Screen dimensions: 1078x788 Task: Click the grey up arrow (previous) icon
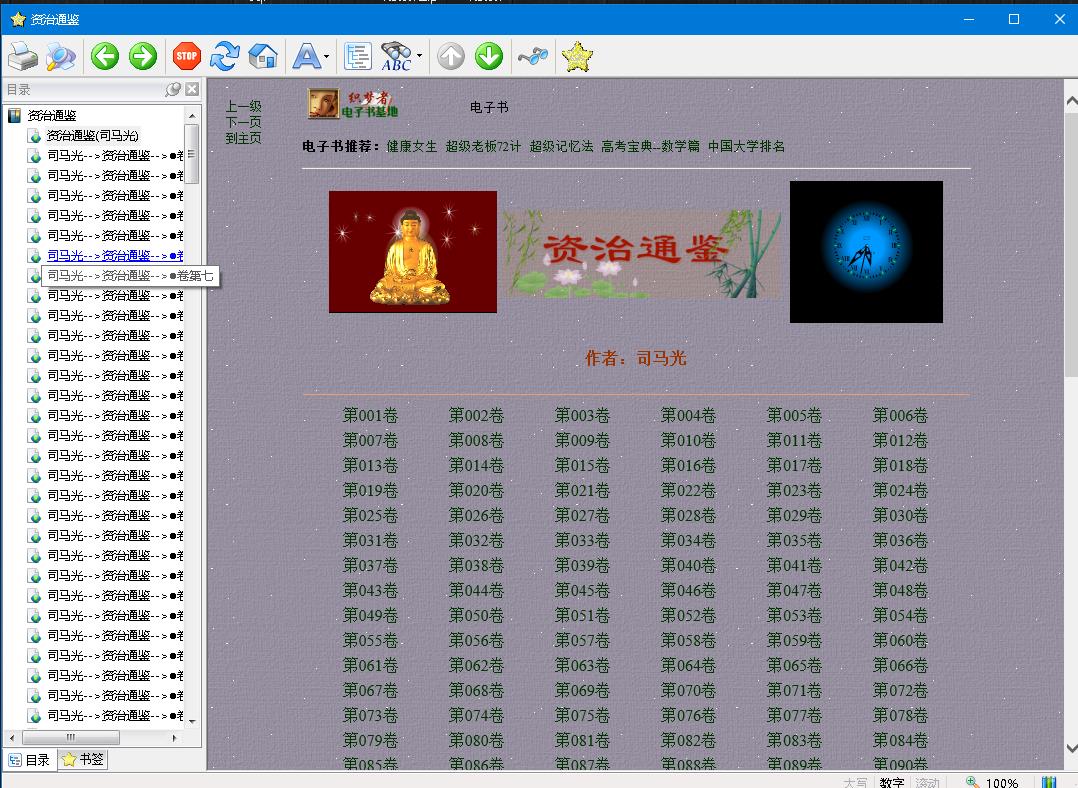tap(451, 56)
